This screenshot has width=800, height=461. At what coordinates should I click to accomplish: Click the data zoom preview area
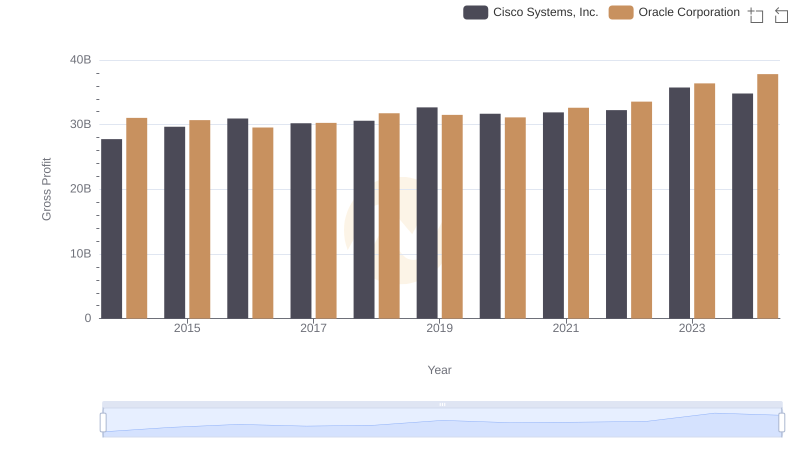tap(442, 423)
